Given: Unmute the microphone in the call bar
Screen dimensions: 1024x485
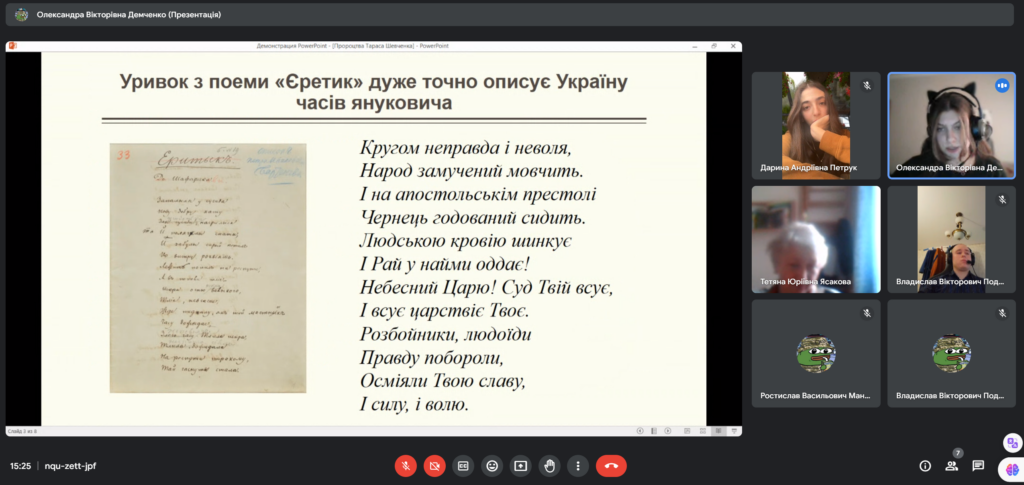Looking at the screenshot, I should tap(406, 465).
